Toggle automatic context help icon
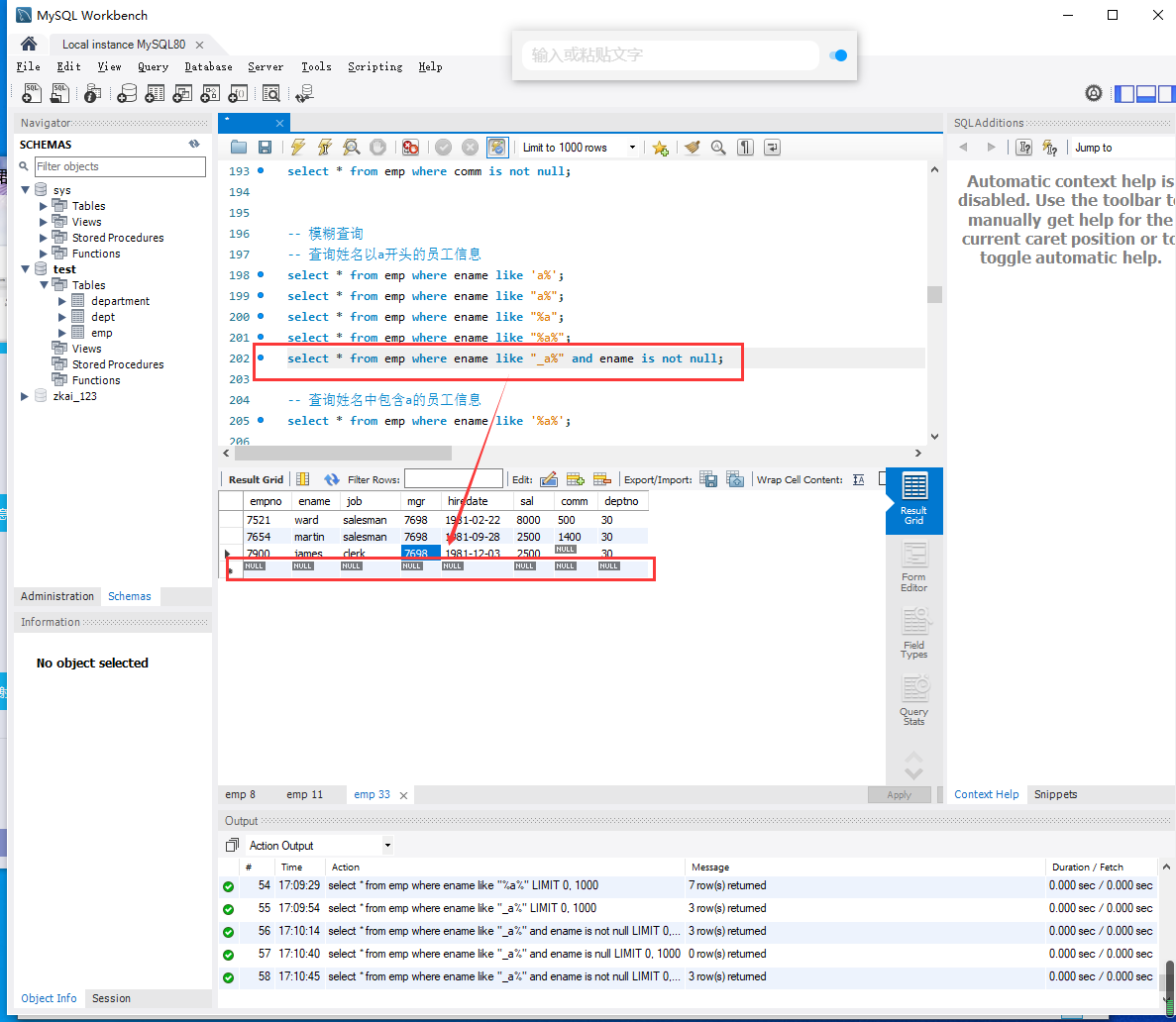This screenshot has width=1176, height=1022. [1050, 148]
